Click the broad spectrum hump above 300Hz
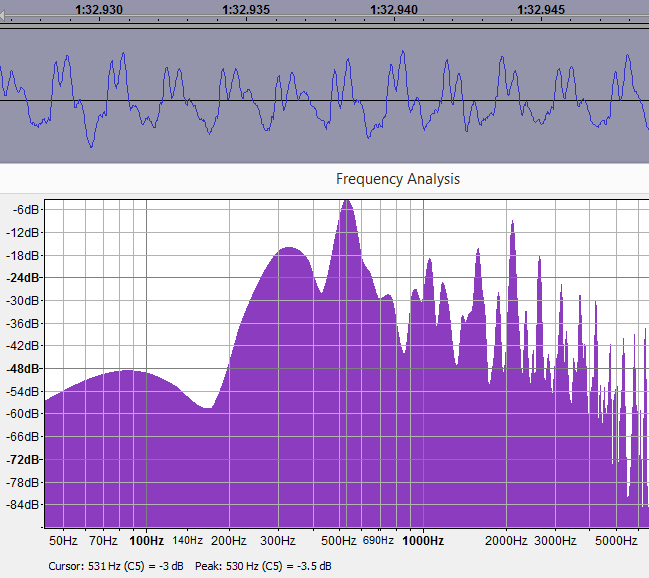649x578 pixels. coord(291,250)
